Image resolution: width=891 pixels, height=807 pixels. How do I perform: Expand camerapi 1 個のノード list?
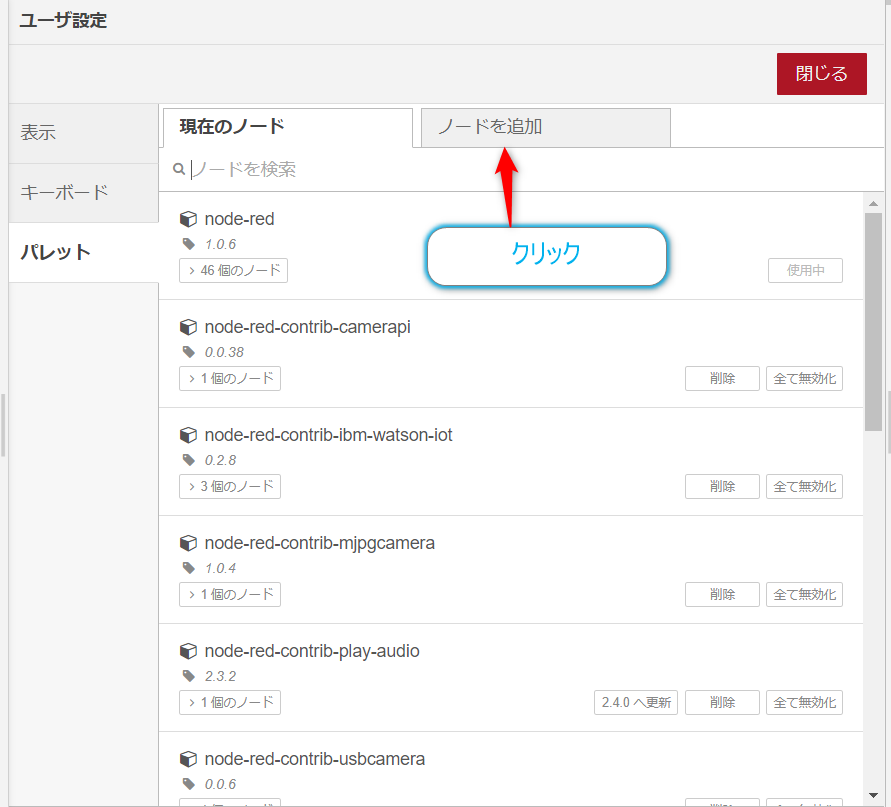[x=230, y=378]
